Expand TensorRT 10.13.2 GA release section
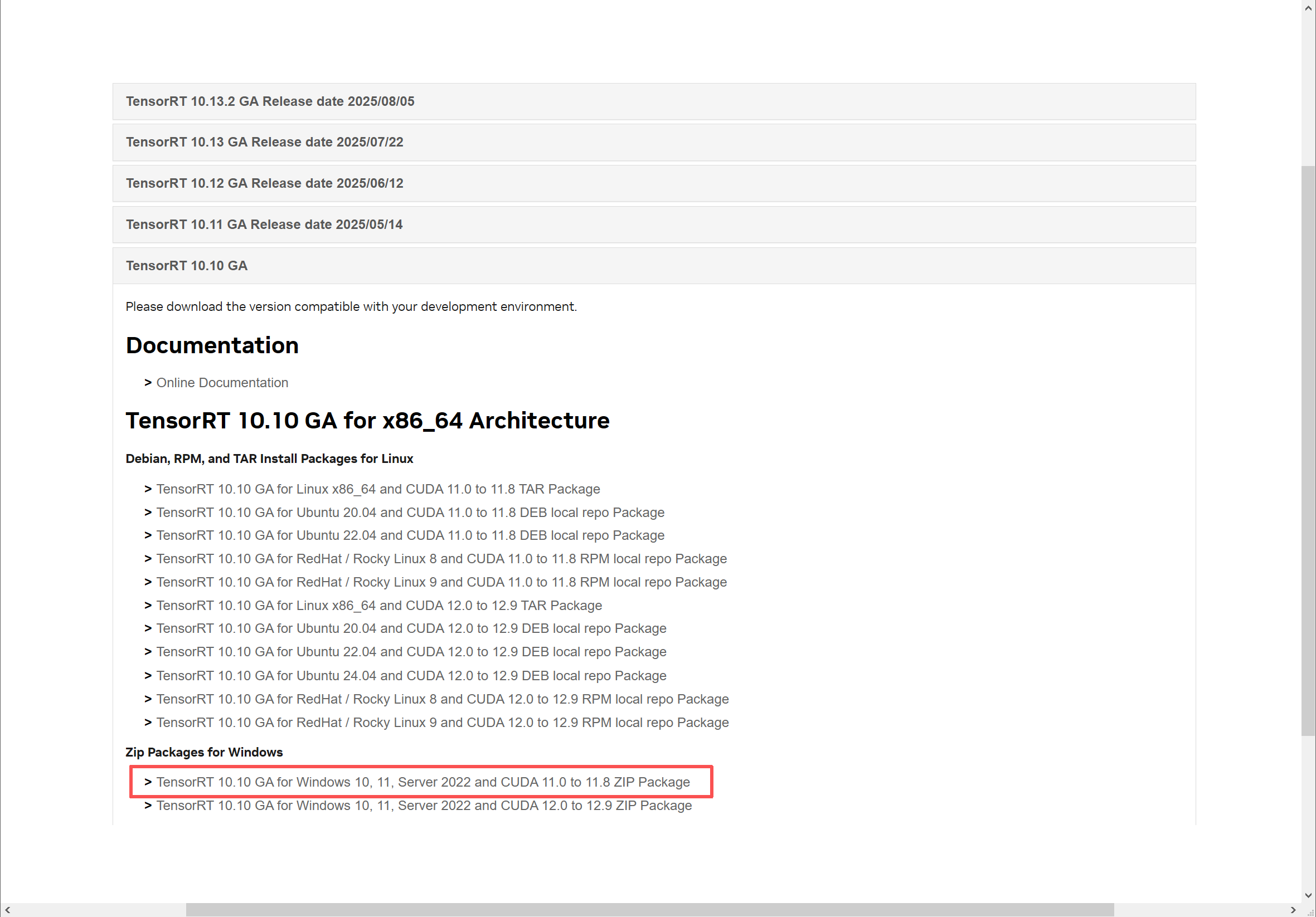The height and width of the screenshot is (917, 1316). 654,101
